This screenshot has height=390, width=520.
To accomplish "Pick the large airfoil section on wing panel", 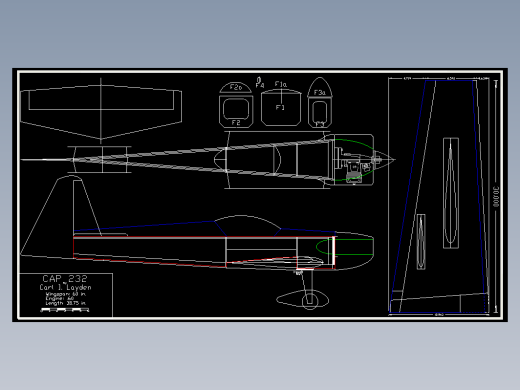I will (x=451, y=193).
